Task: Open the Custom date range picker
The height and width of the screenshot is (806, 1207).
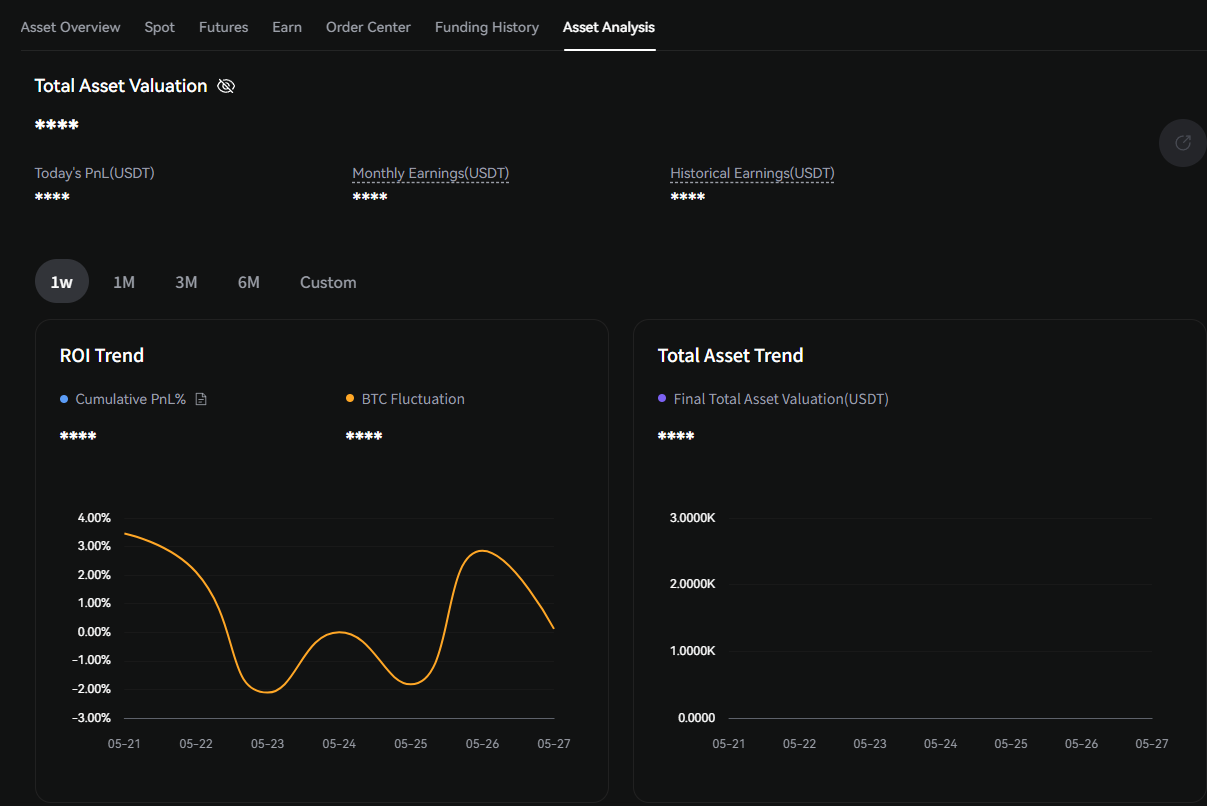Action: (x=328, y=282)
